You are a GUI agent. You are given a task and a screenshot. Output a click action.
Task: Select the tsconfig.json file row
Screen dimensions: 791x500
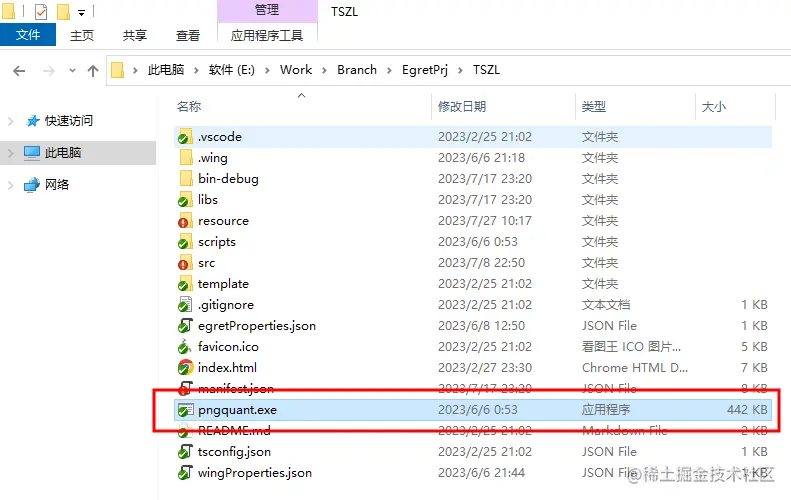pyautogui.click(x=473, y=452)
